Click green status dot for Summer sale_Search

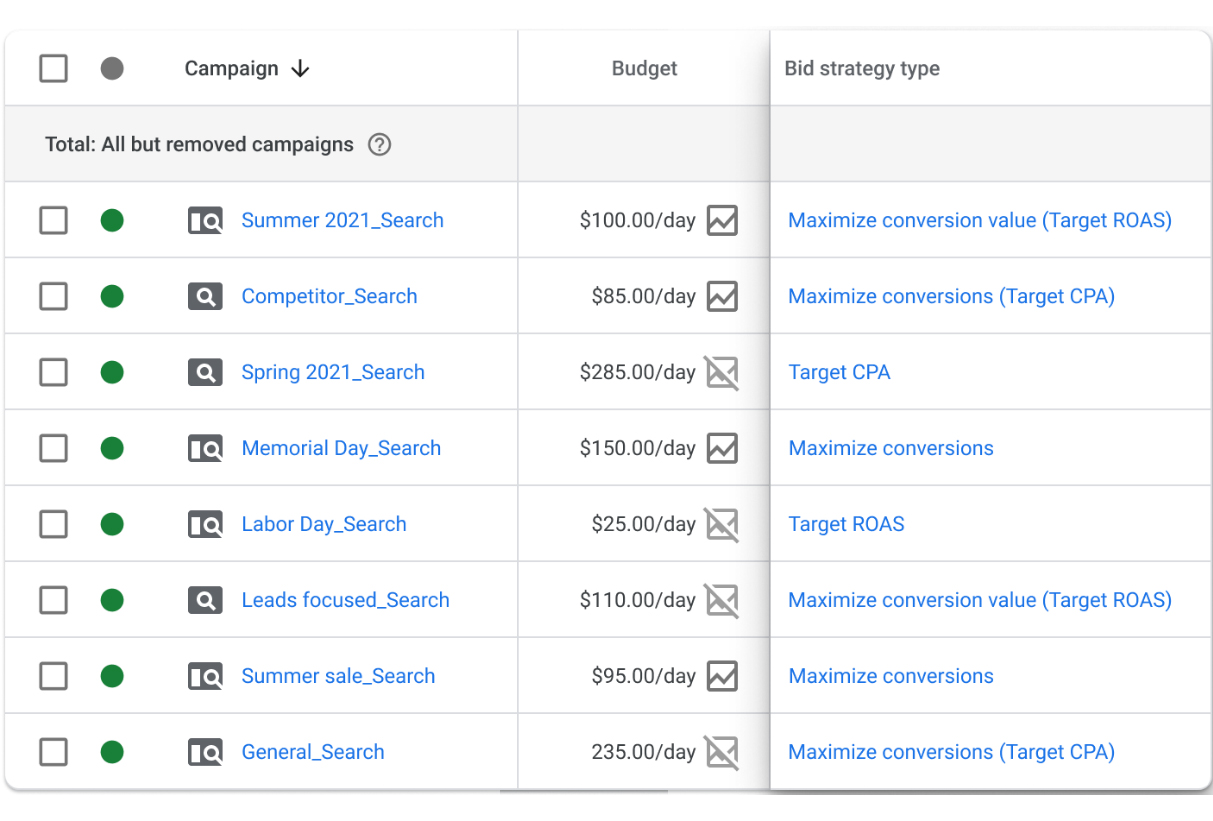[x=112, y=676]
